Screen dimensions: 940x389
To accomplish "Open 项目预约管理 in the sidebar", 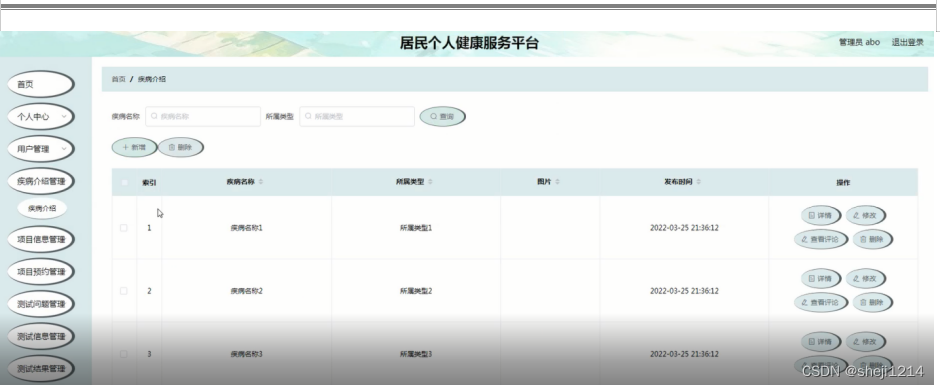I will coord(41,272).
